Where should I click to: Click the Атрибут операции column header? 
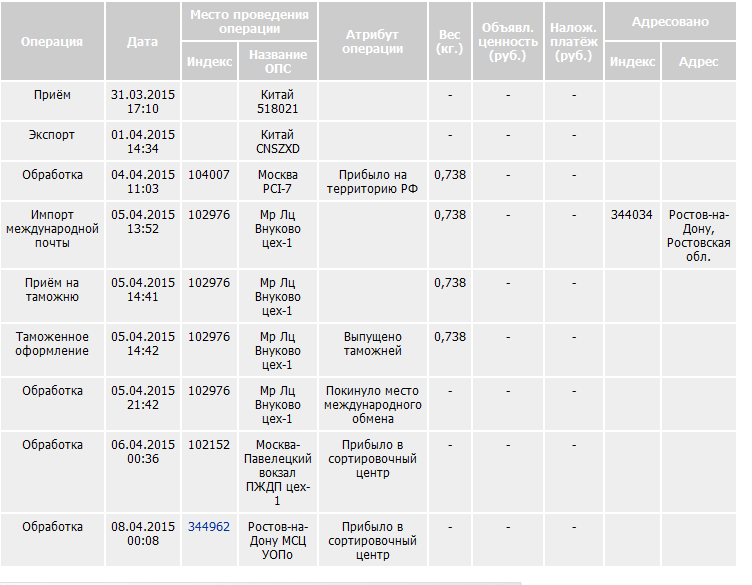click(372, 42)
